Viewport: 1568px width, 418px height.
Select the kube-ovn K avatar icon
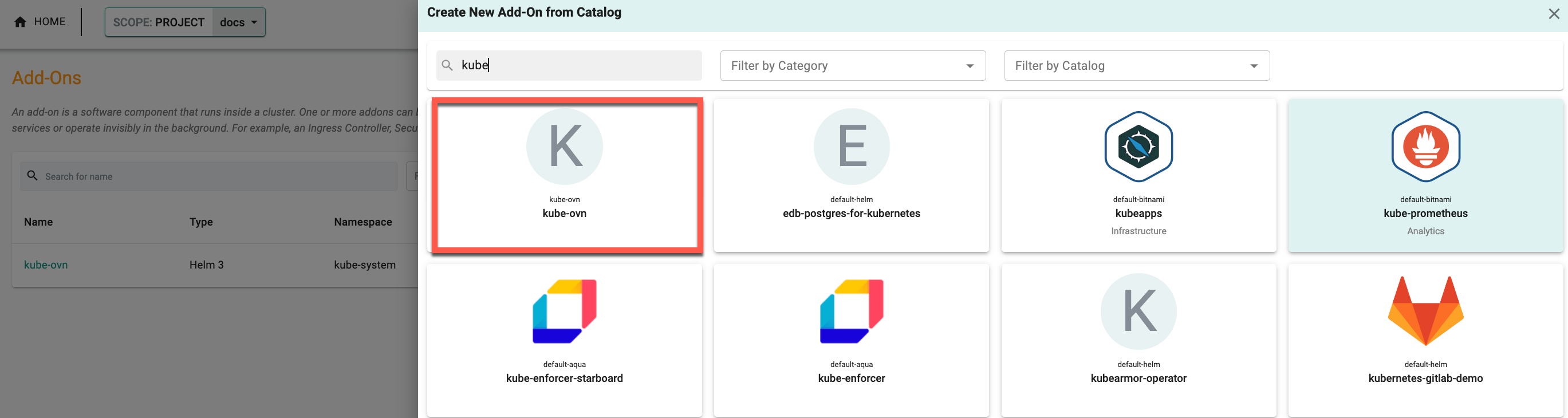tap(564, 146)
